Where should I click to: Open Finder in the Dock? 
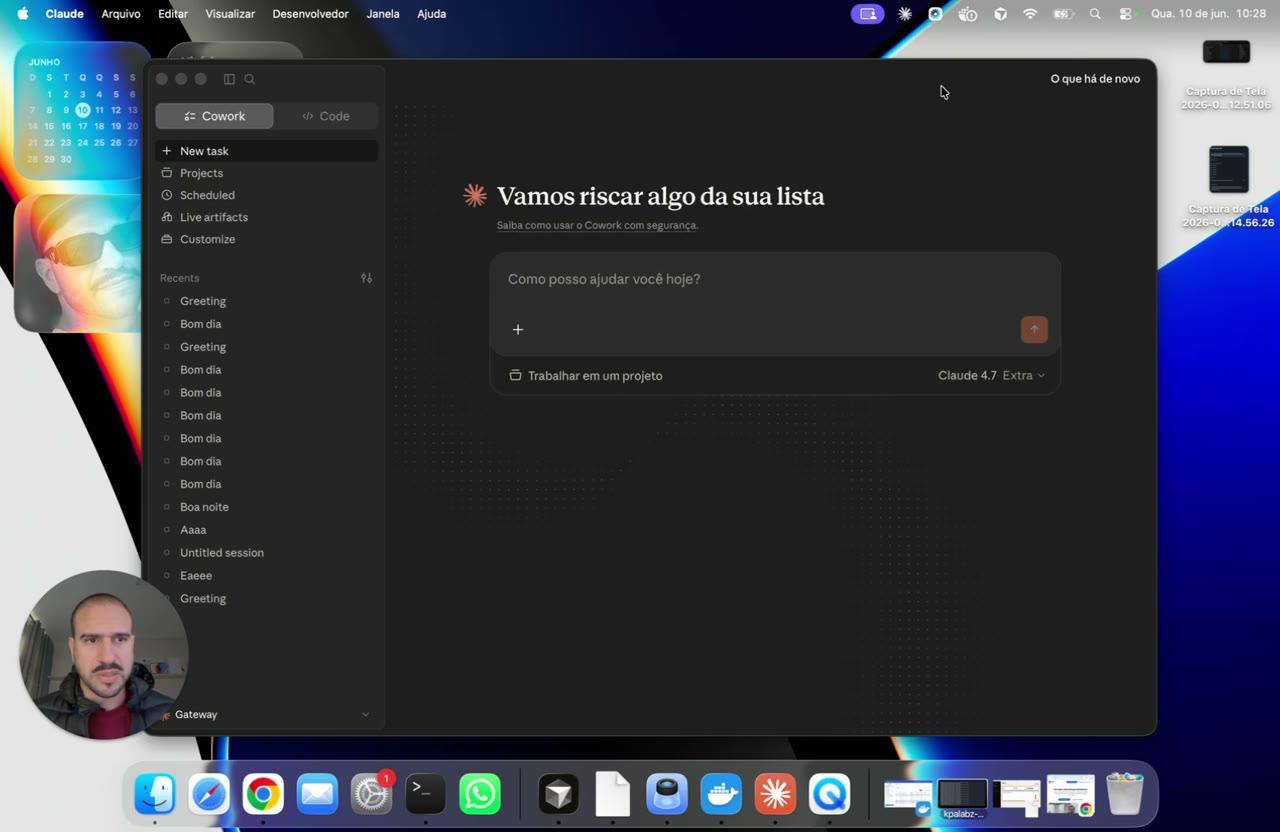click(155, 795)
